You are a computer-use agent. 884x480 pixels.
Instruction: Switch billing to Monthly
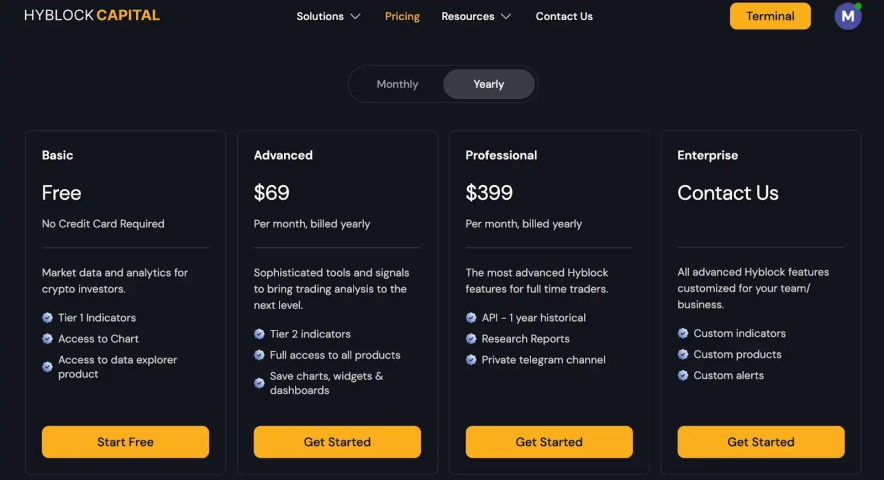point(397,84)
